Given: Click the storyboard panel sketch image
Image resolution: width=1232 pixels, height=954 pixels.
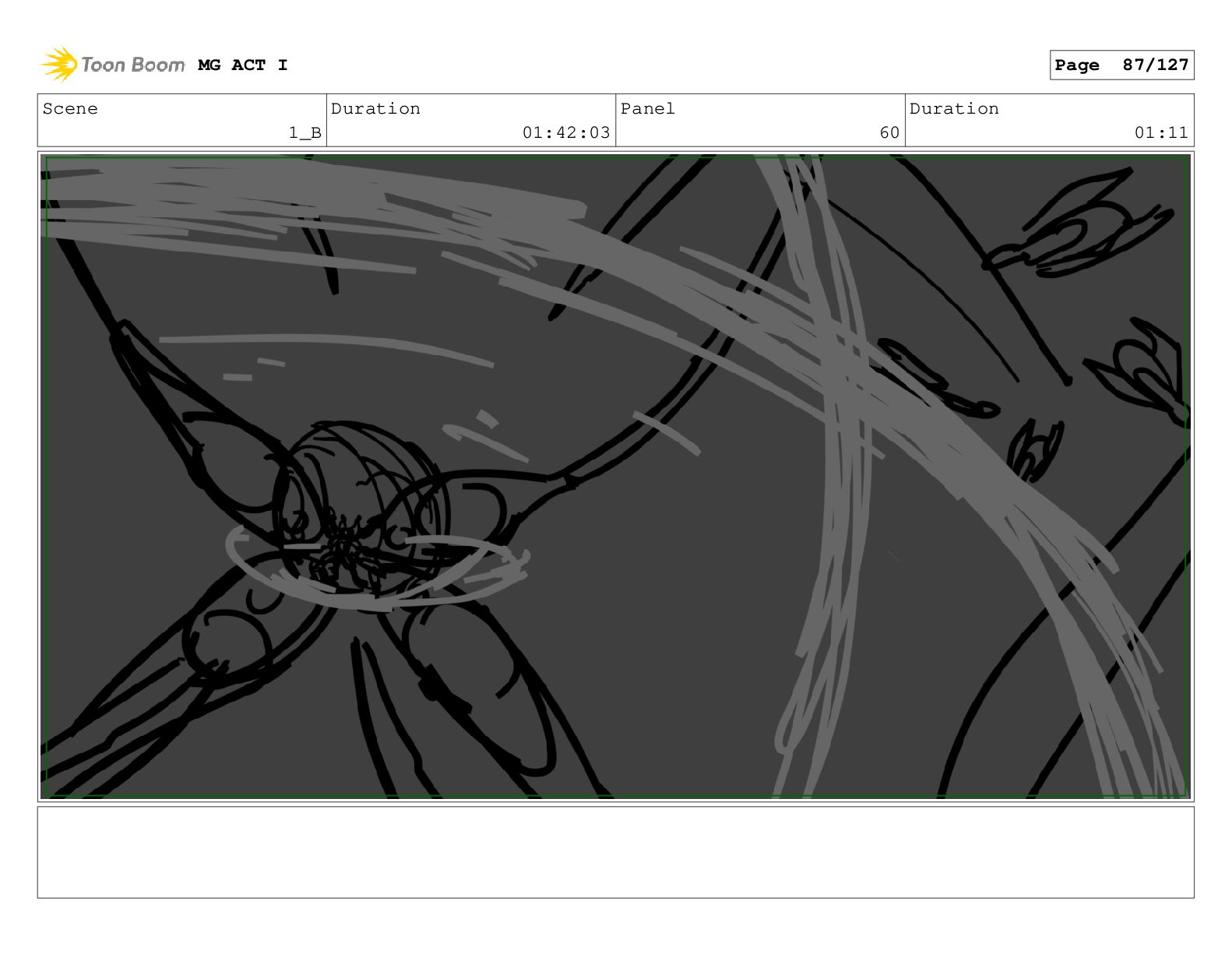Looking at the screenshot, I should click(616, 477).
